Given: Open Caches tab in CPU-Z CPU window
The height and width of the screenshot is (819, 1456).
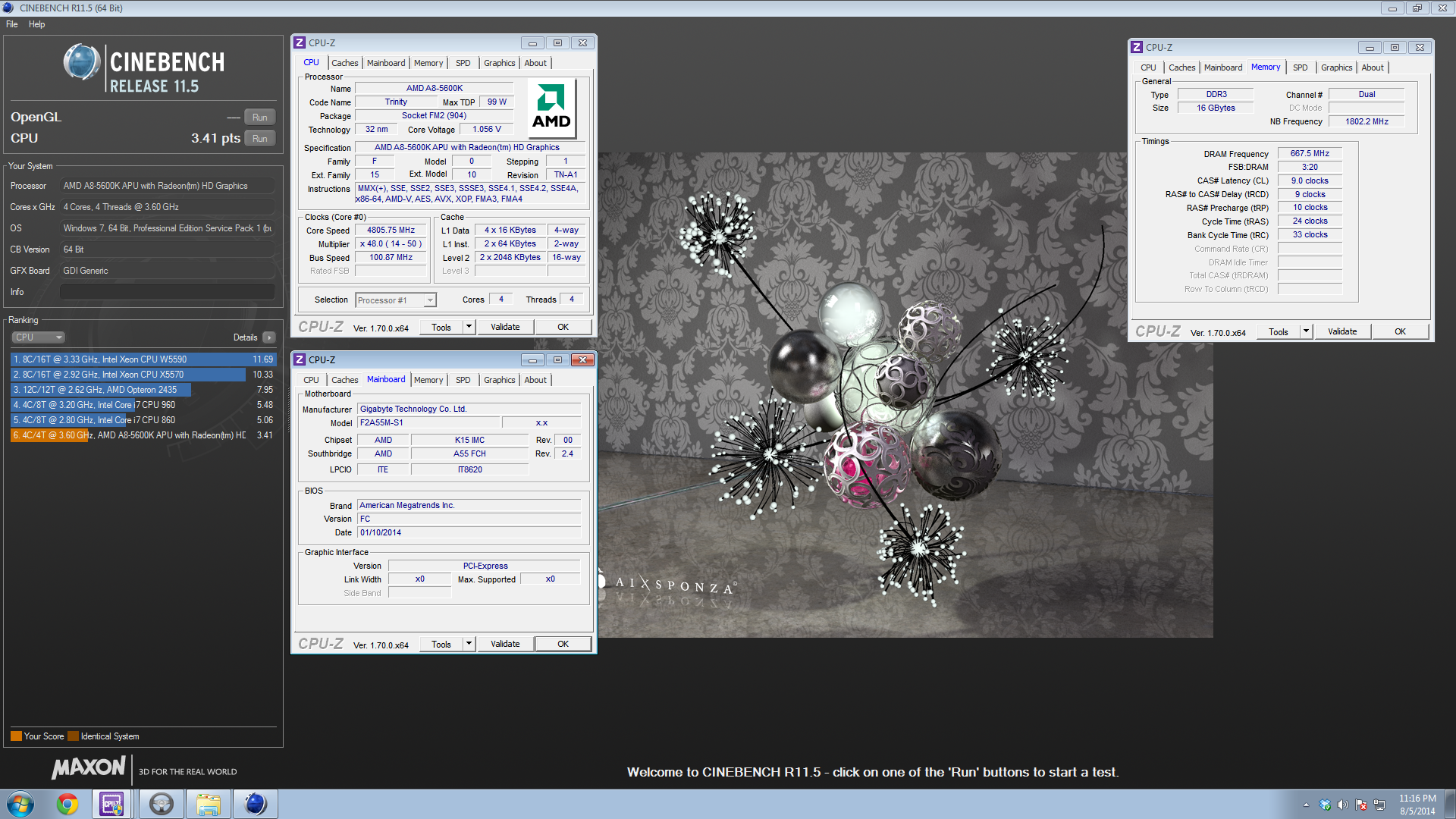Looking at the screenshot, I should (345, 64).
